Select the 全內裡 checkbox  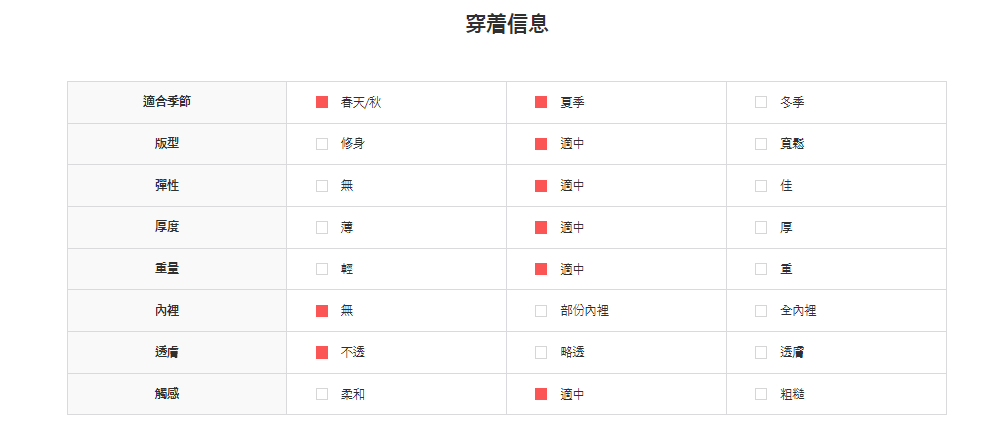point(761,311)
